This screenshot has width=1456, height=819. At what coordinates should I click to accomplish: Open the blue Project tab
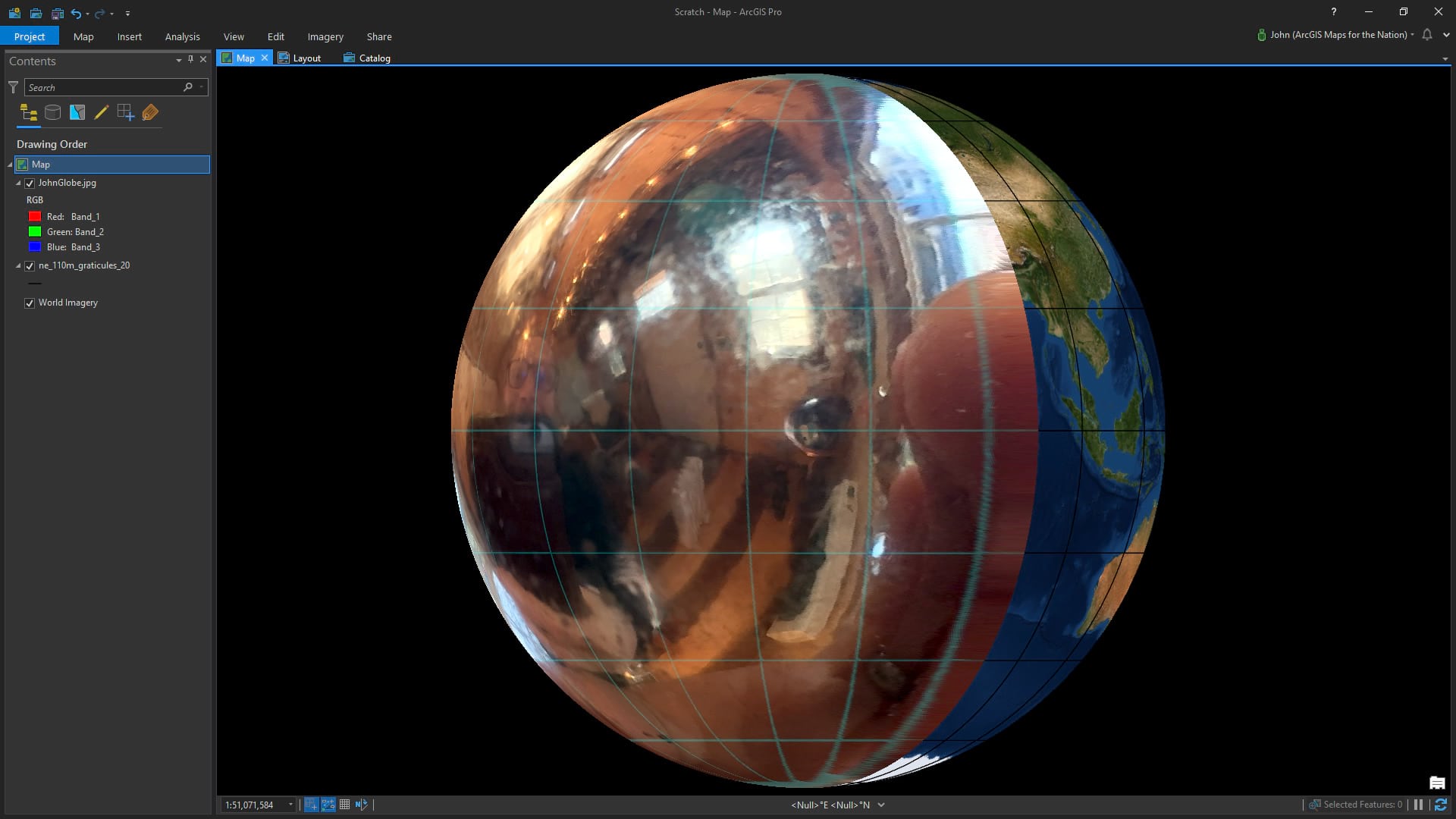pyautogui.click(x=30, y=36)
